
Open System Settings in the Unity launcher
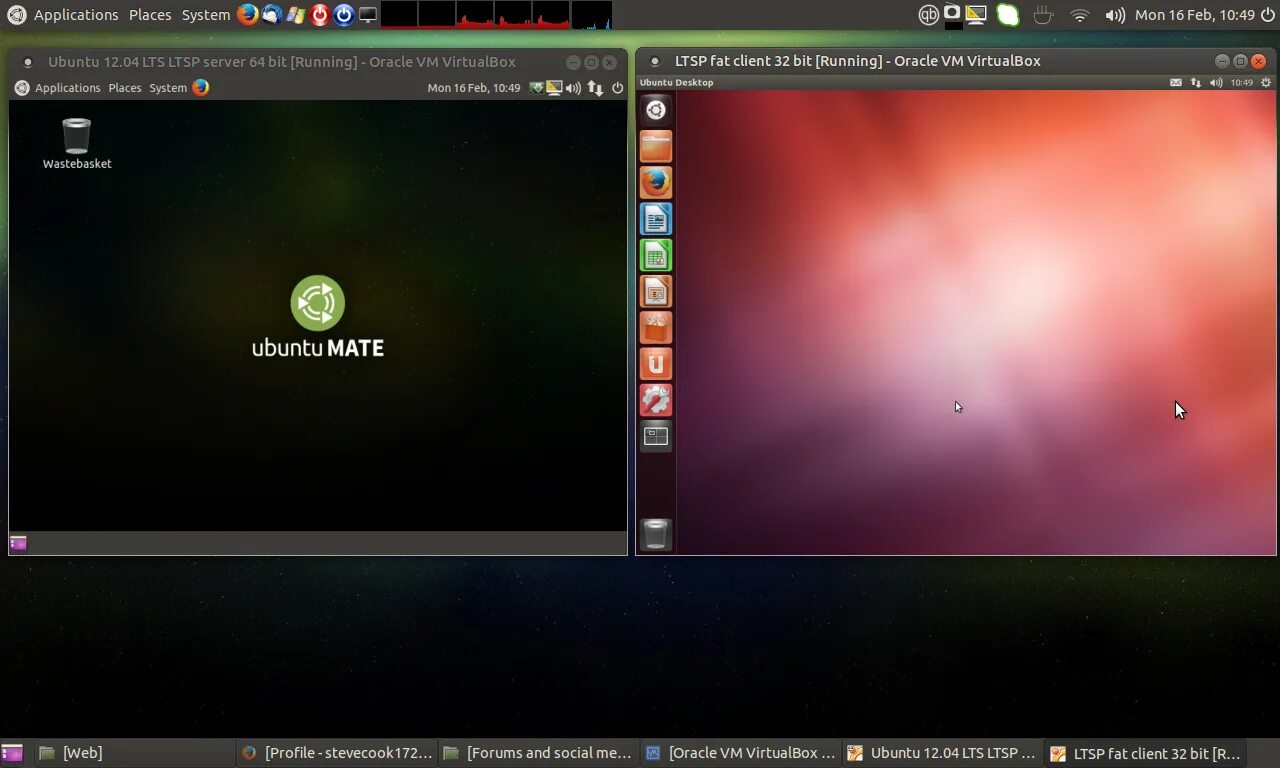point(656,400)
